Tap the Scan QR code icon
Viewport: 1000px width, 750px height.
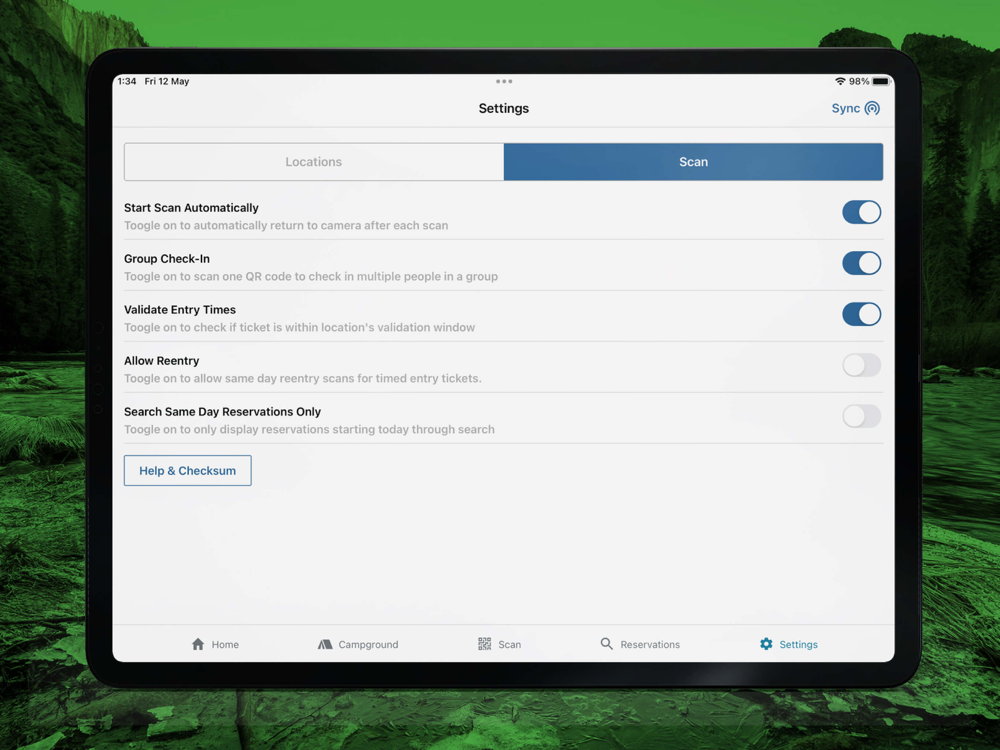[485, 644]
